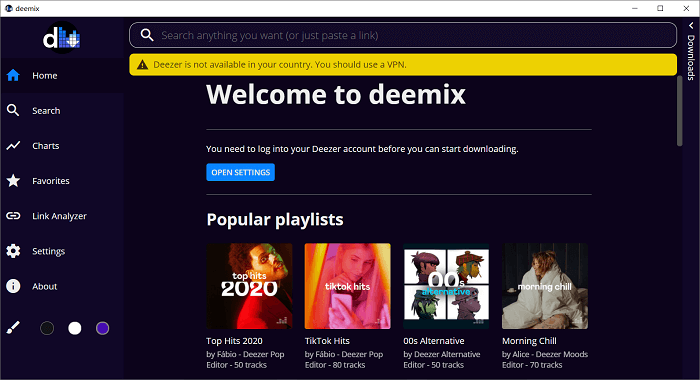
Task: Select the white light theme swatch
Action: [75, 328]
